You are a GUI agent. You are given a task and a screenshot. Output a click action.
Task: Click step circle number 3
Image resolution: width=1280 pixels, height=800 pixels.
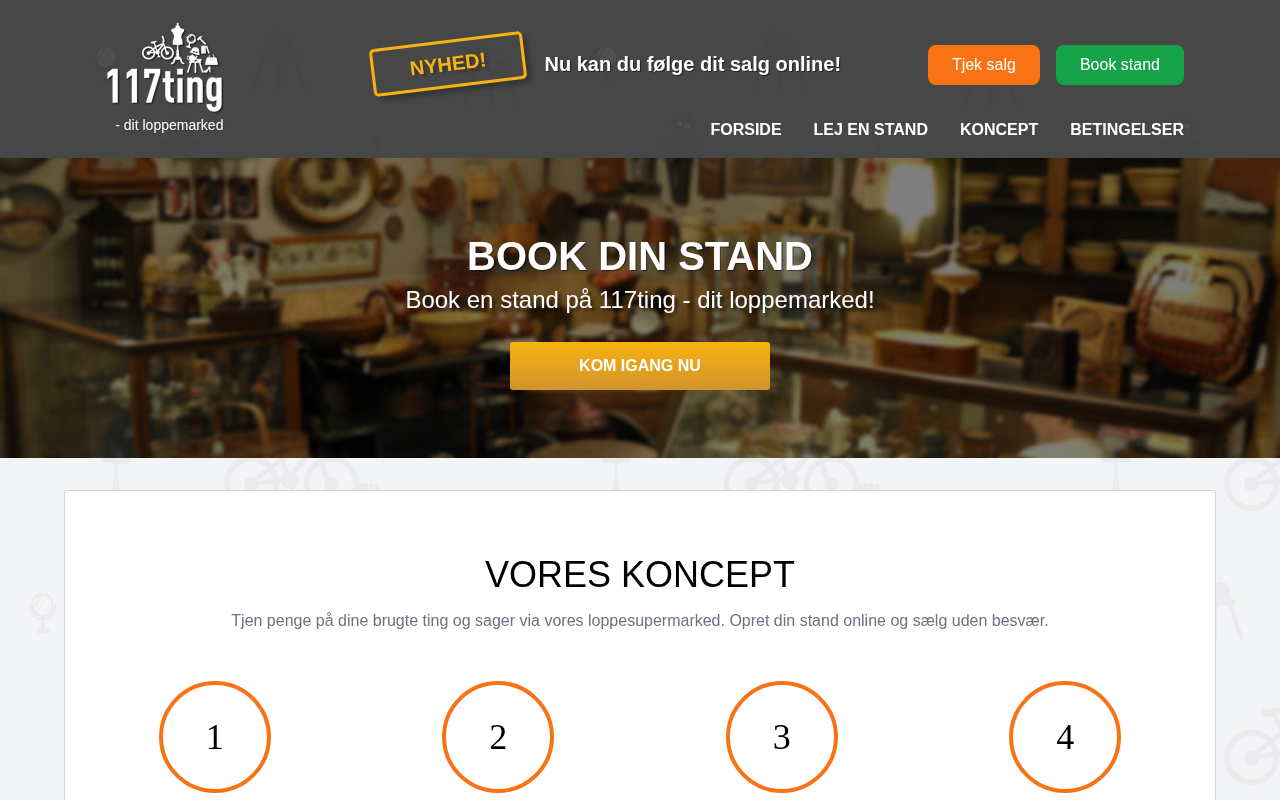(782, 737)
